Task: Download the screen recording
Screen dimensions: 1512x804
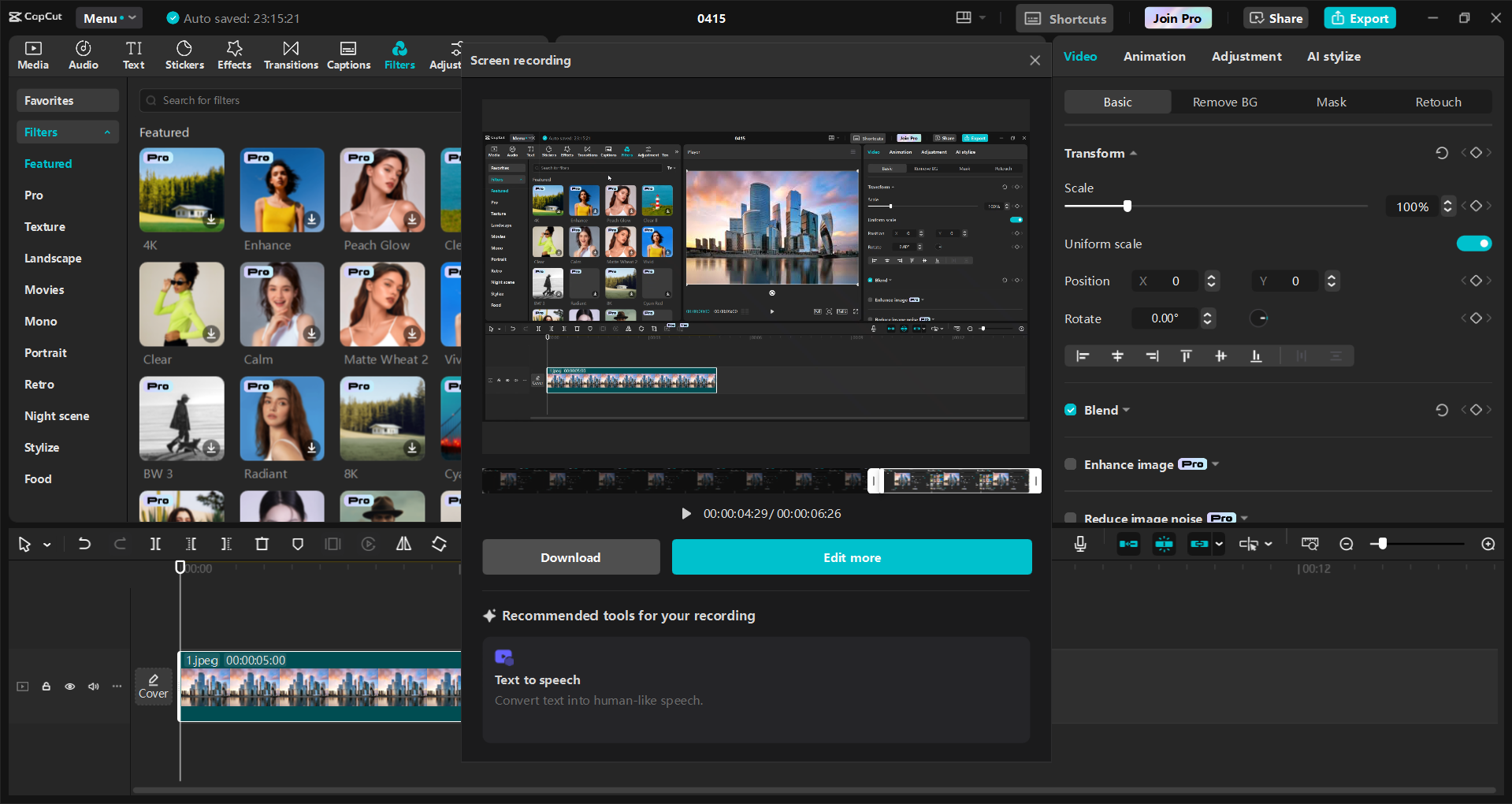Action: pyautogui.click(x=570, y=556)
